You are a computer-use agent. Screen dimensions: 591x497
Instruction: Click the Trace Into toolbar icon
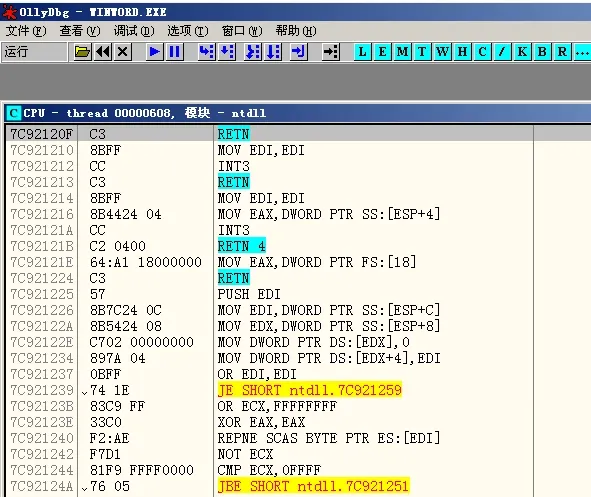[253, 52]
